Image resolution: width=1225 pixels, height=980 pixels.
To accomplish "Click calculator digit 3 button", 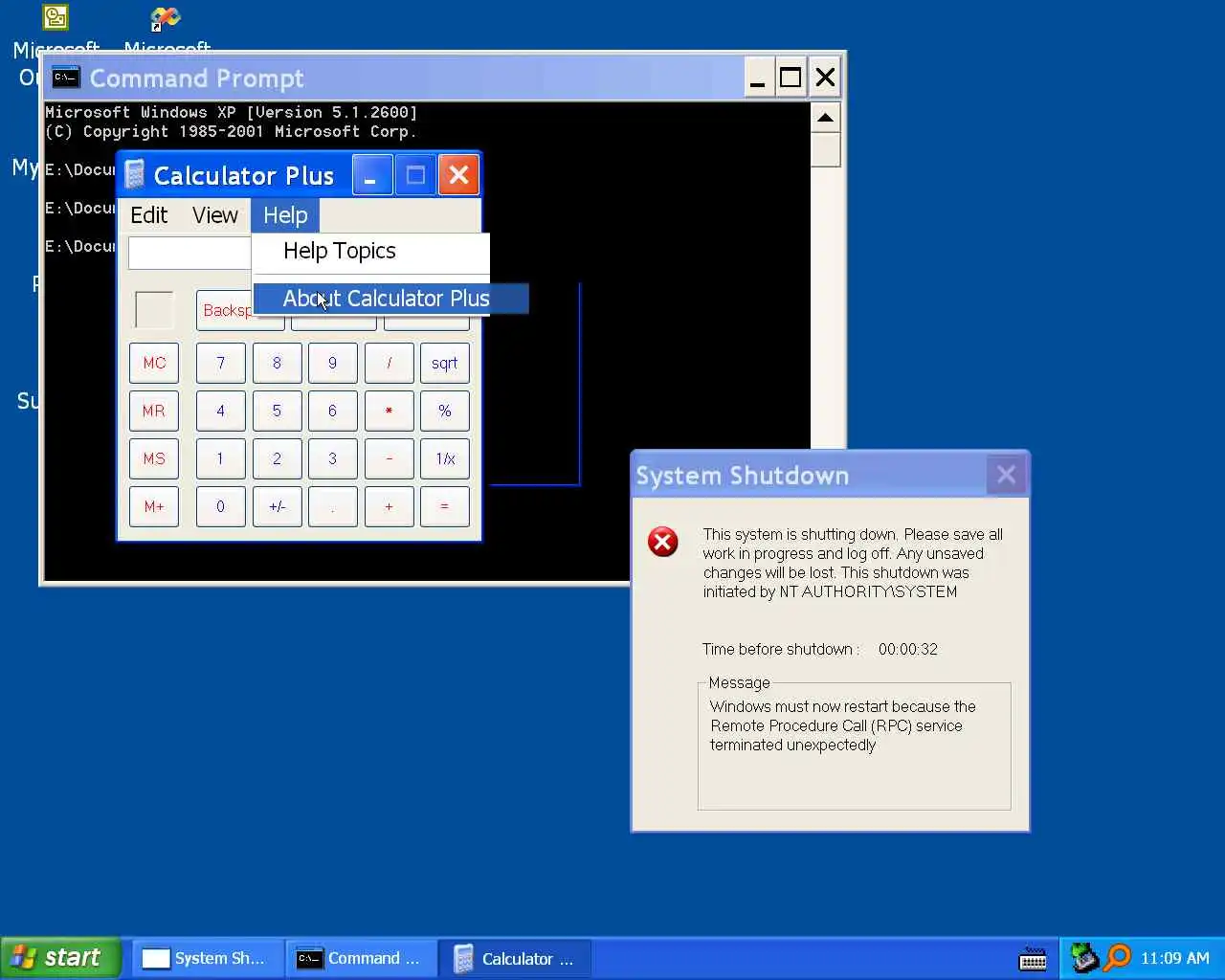I will tap(332, 458).
